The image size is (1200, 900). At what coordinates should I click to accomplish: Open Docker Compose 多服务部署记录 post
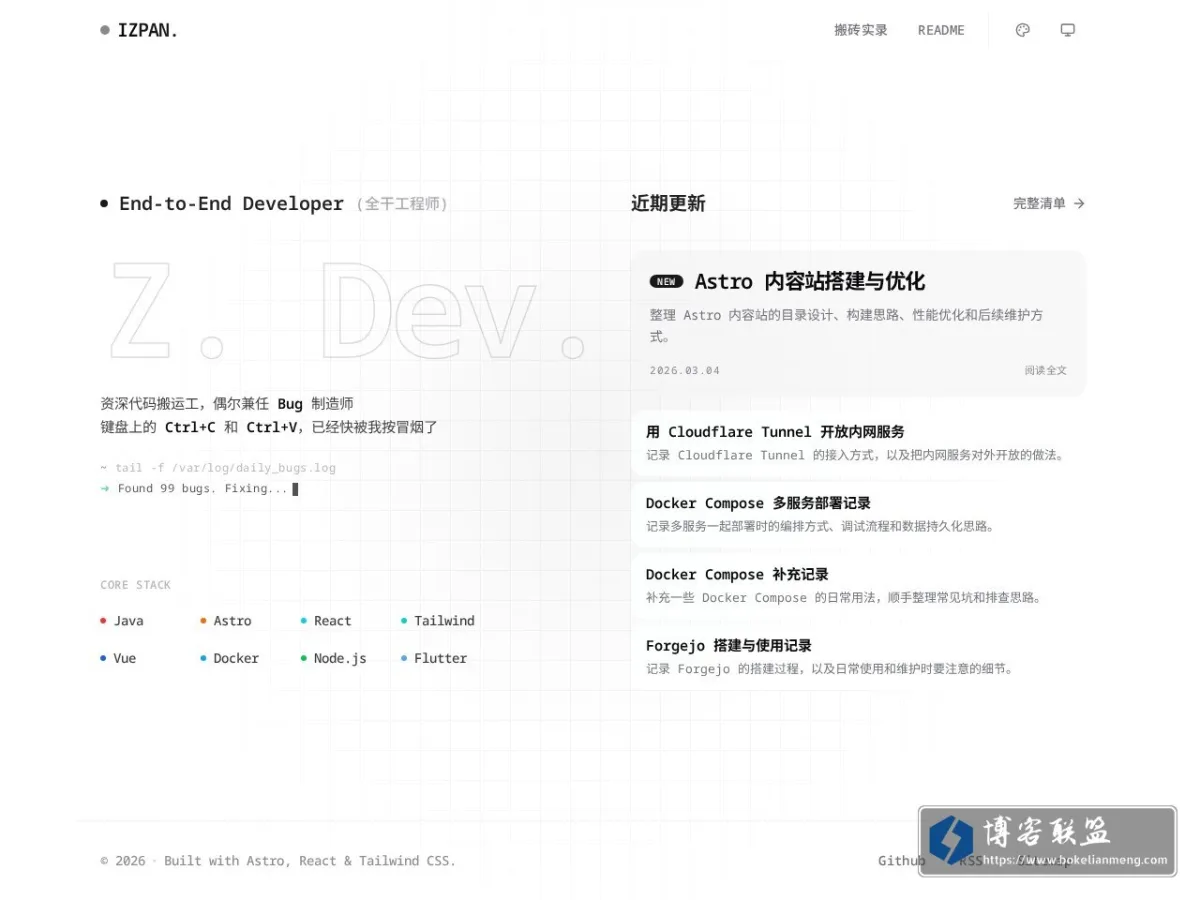pos(858,514)
